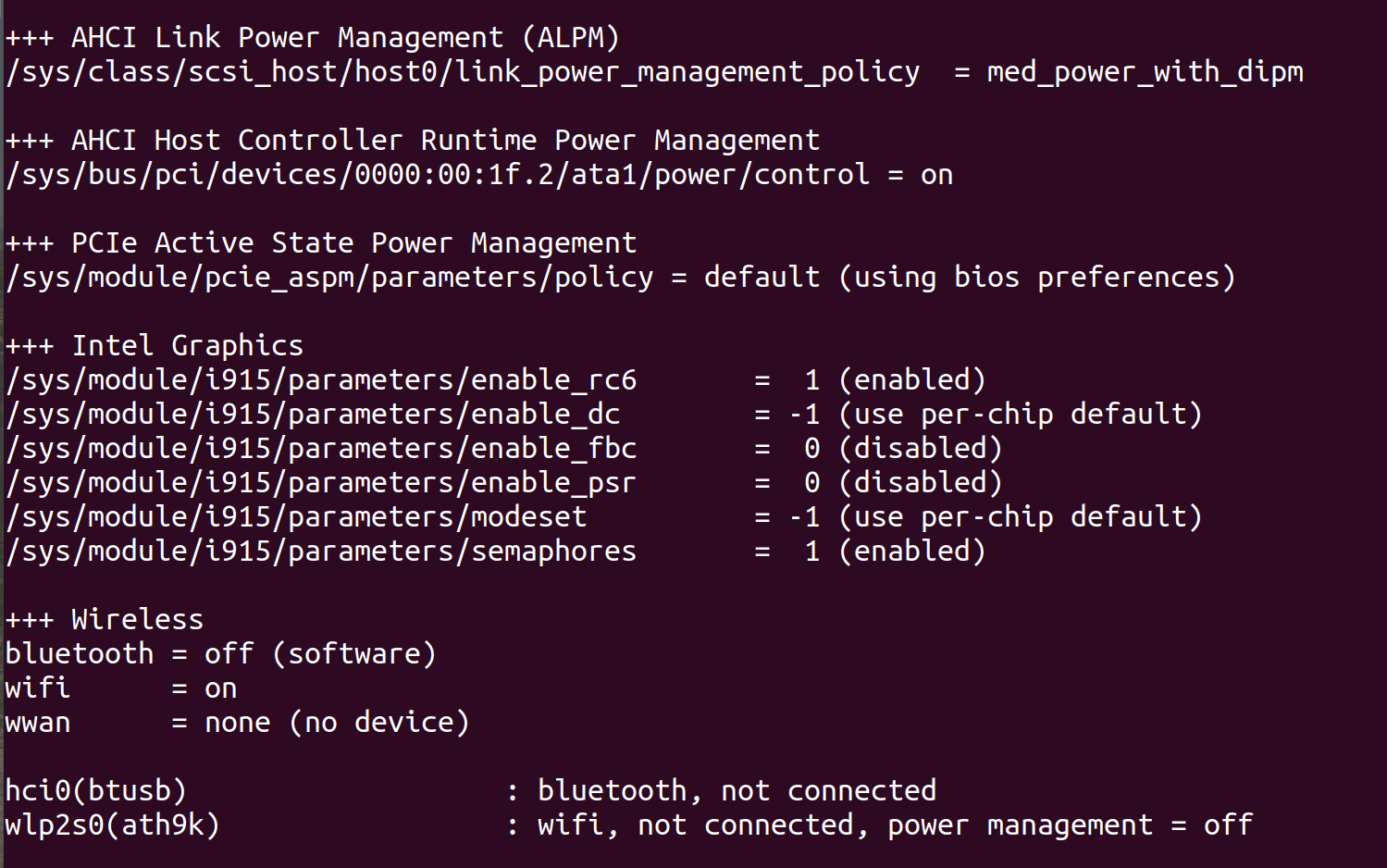Click the hci0(btusb) device name
This screenshot has width=1387, height=868.
96,791
